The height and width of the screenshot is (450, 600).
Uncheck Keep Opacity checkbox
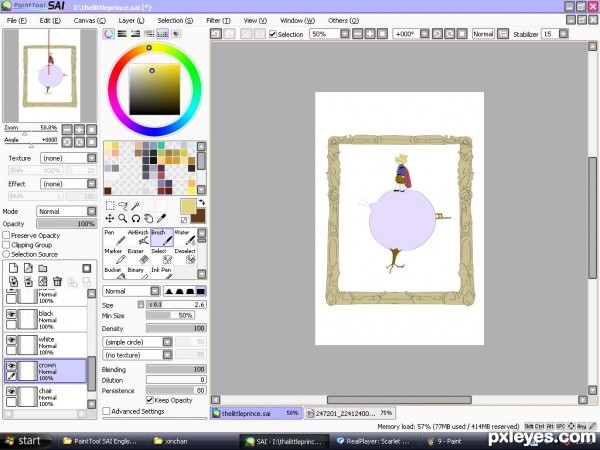(150, 400)
